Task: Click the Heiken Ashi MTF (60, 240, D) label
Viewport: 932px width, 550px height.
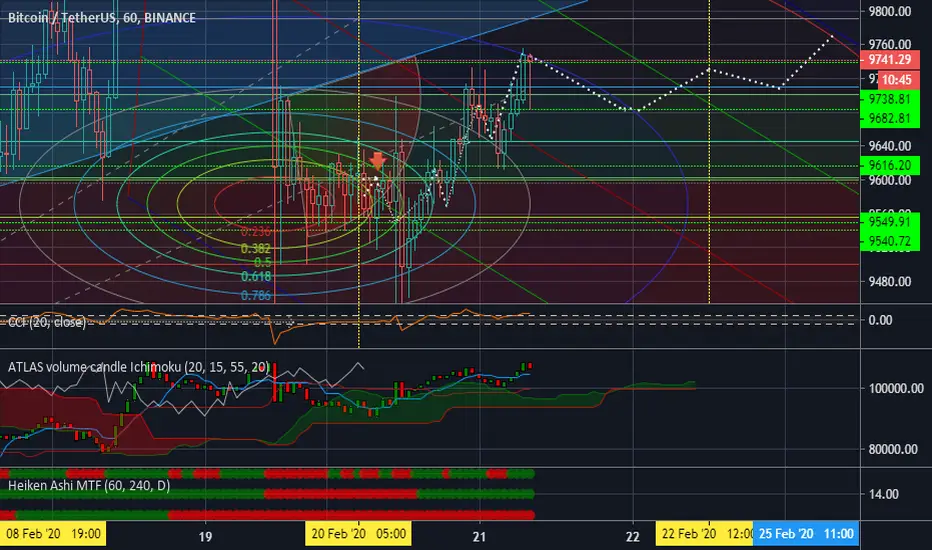Action: (89, 486)
